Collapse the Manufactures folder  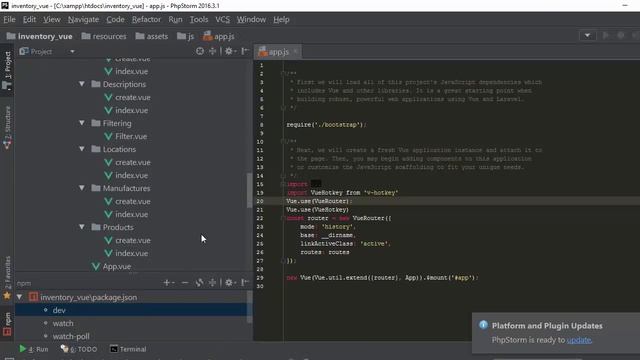tap(82, 188)
